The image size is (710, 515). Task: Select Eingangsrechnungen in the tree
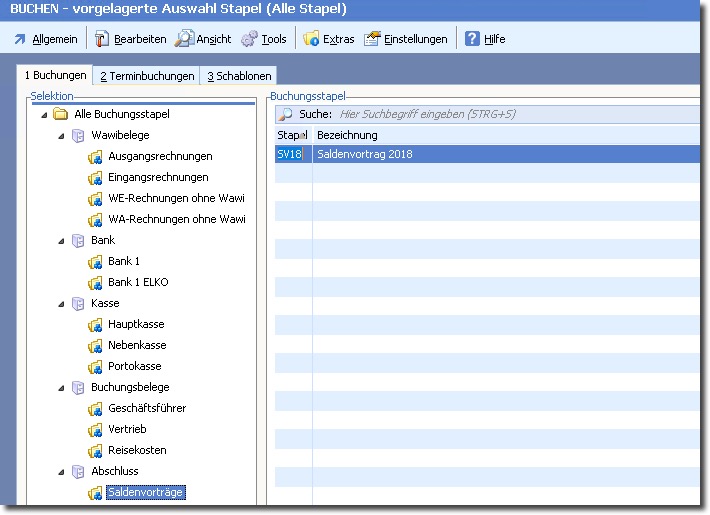coord(158,178)
